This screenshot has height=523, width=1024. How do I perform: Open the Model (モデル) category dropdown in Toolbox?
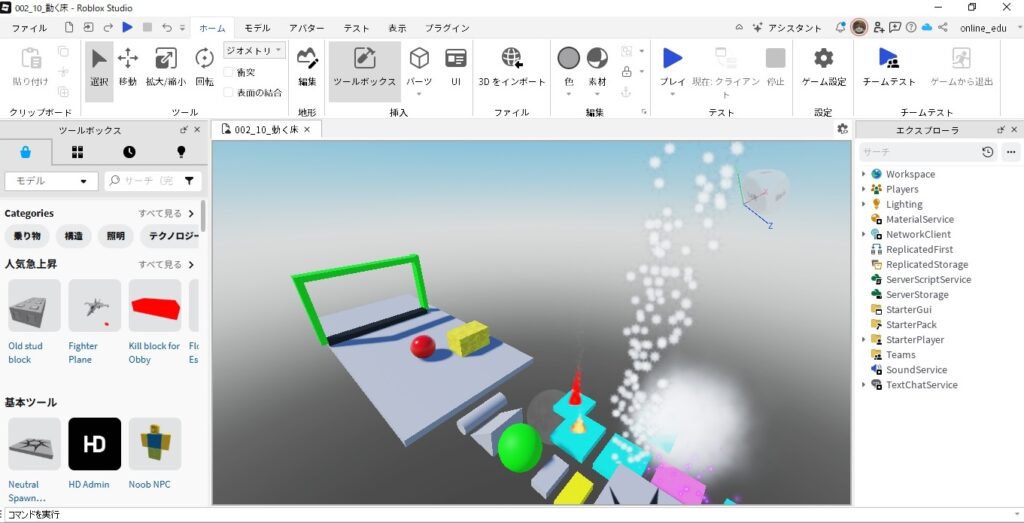pos(51,181)
